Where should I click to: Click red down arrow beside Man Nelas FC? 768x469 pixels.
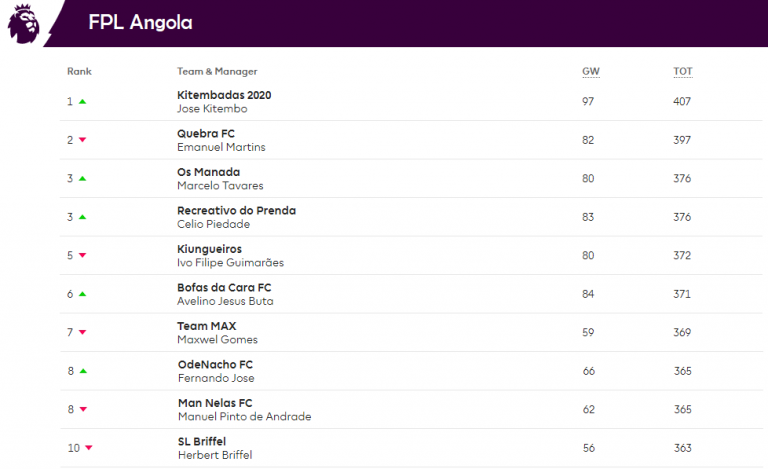(83, 410)
